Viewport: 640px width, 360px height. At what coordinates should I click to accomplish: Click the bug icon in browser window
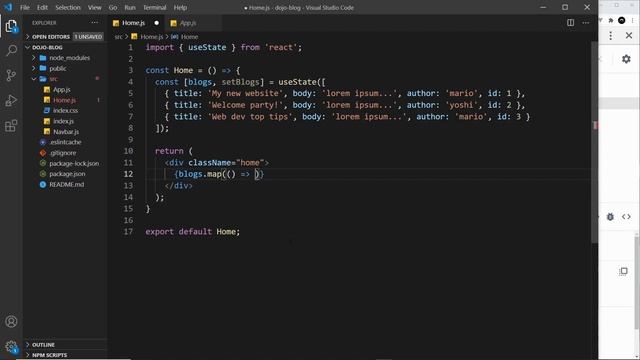tap(610, 217)
